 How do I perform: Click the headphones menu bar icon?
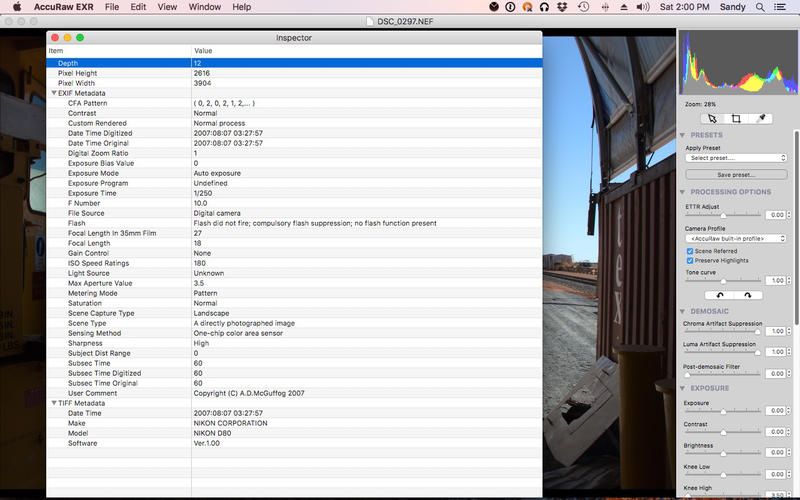(544, 7)
